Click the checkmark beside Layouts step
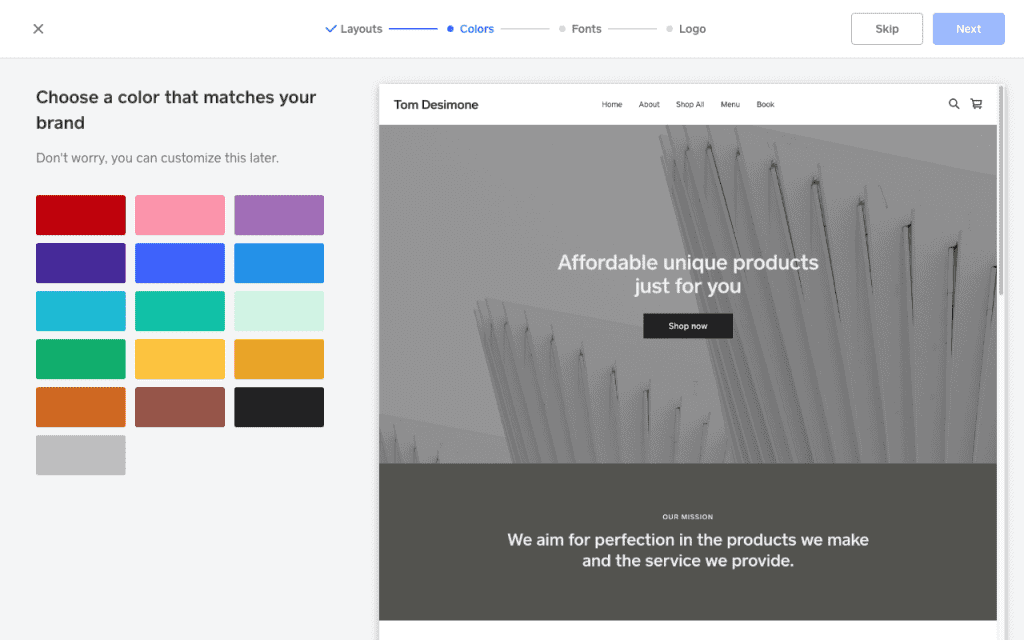This screenshot has width=1024, height=640. (330, 29)
